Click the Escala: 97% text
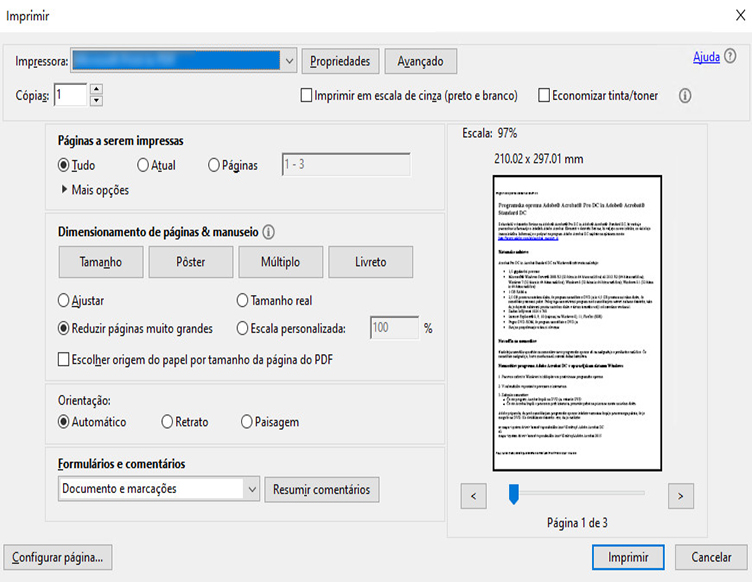Viewport: 752px width, 582px height. tap(490, 133)
